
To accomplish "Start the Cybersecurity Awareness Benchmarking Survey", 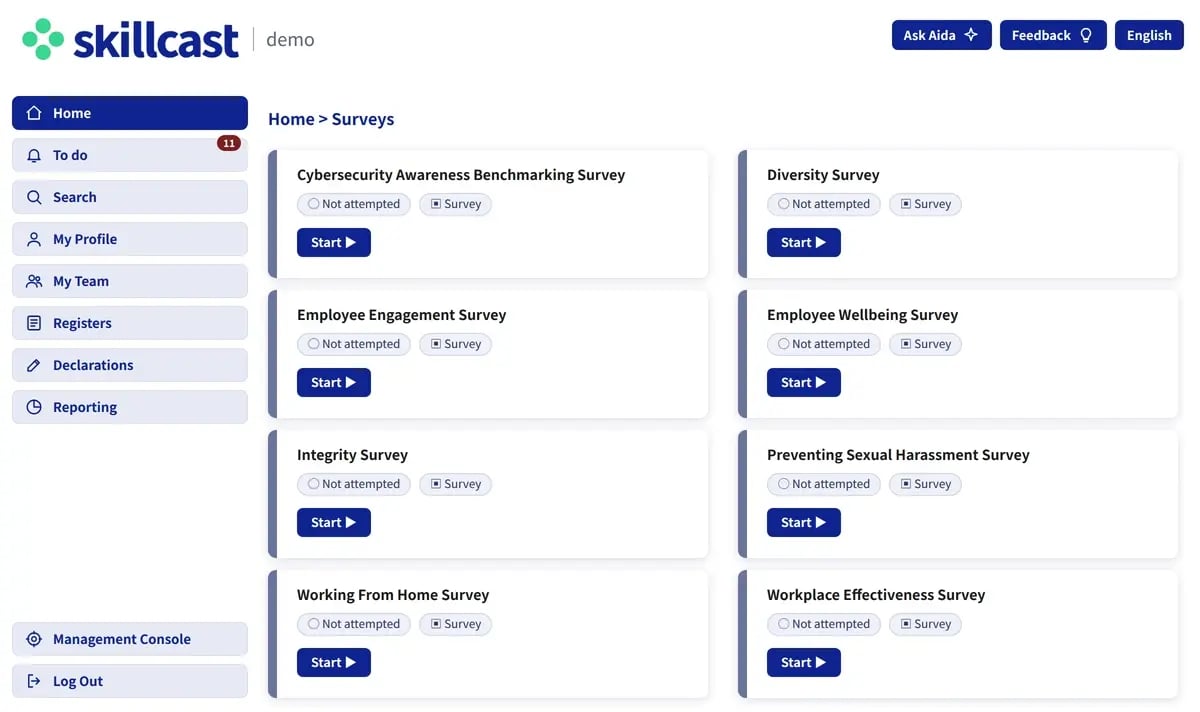I will pos(334,242).
